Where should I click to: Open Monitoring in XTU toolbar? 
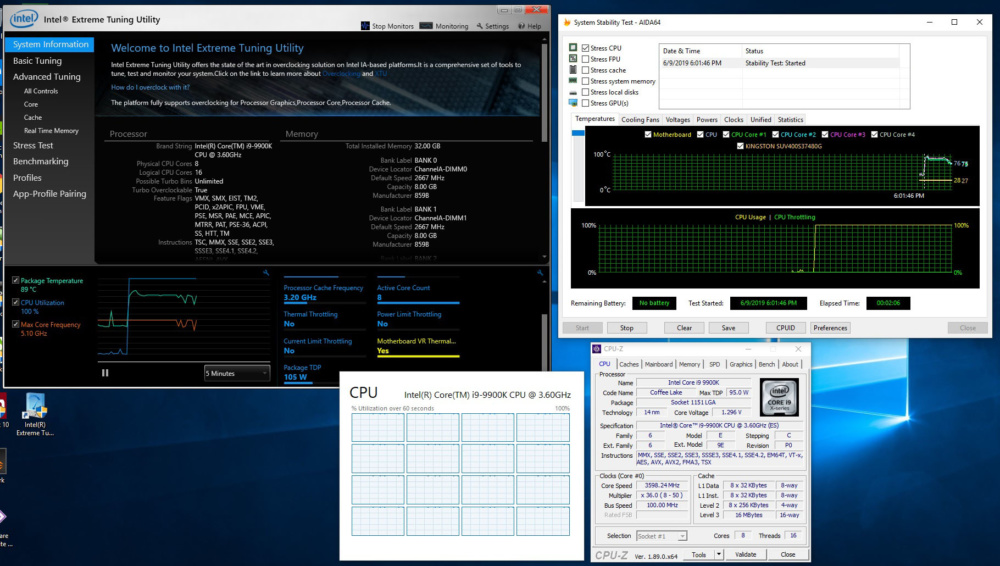point(444,26)
